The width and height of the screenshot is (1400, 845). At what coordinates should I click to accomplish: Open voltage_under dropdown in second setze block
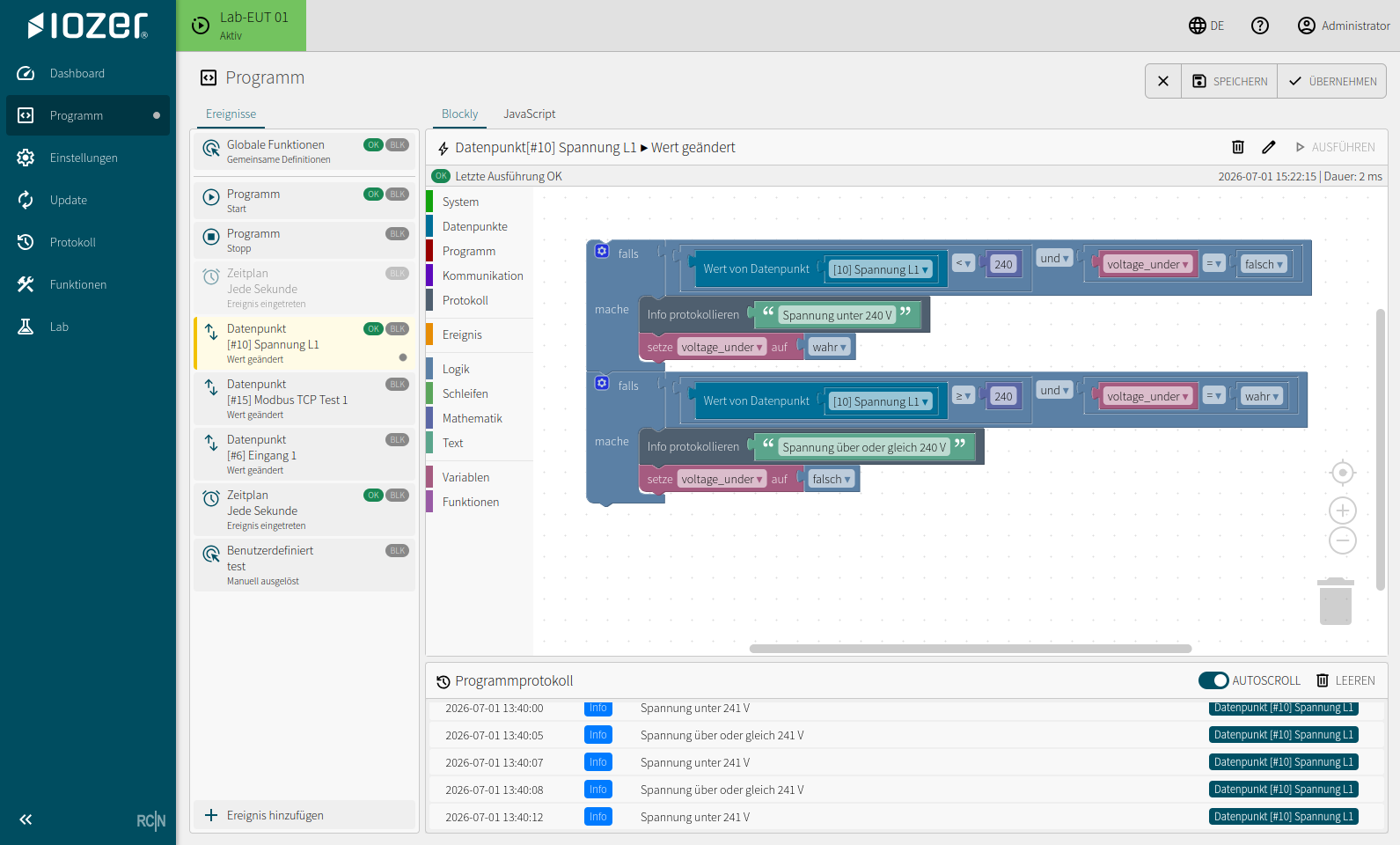point(722,479)
